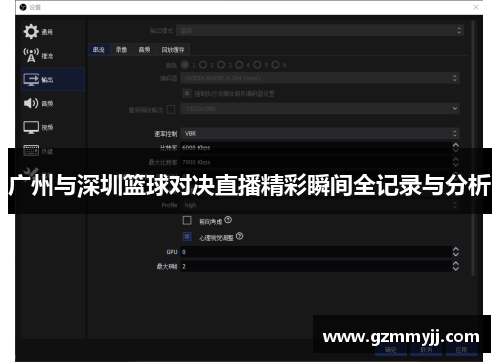The height and width of the screenshot is (362, 500).
Task: Select audio track 6 radio button
Action: (x=275, y=65)
